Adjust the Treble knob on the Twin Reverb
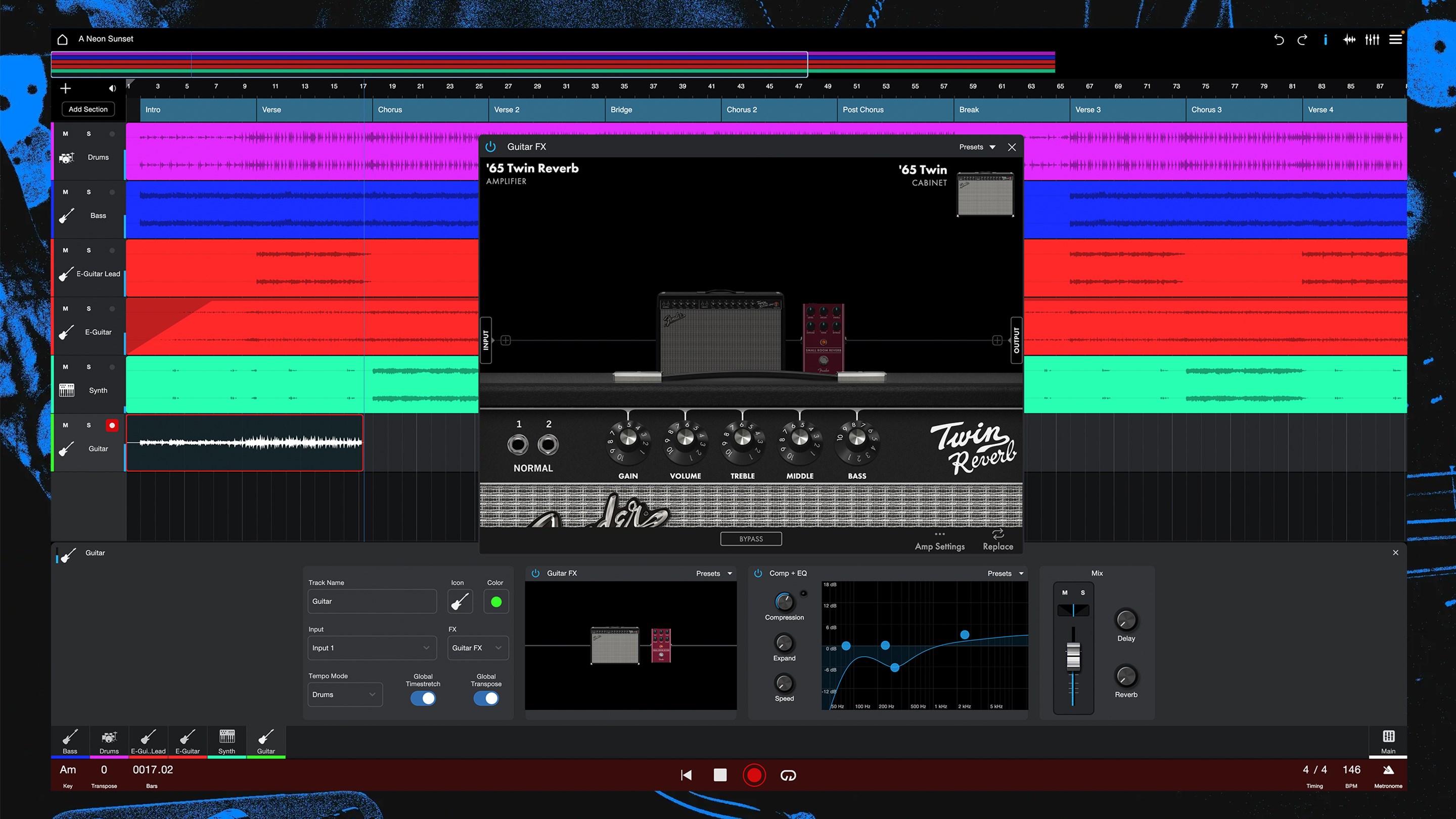1456x819 pixels. pos(742,445)
